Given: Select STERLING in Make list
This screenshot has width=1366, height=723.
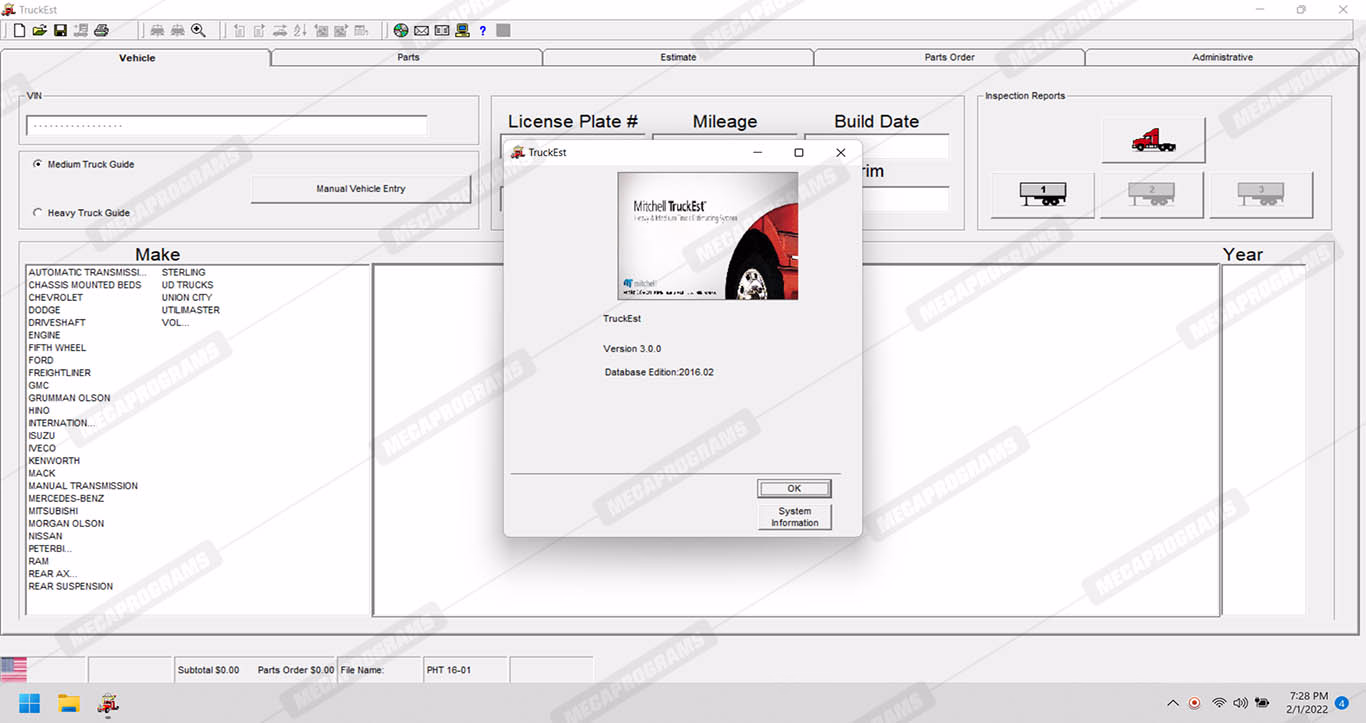Looking at the screenshot, I should [184, 272].
